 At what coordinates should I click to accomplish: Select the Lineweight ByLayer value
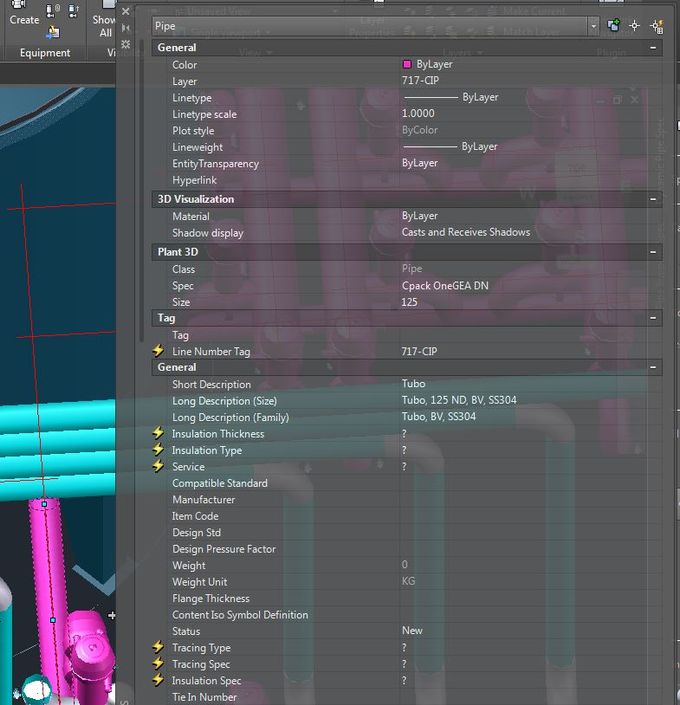pos(450,147)
